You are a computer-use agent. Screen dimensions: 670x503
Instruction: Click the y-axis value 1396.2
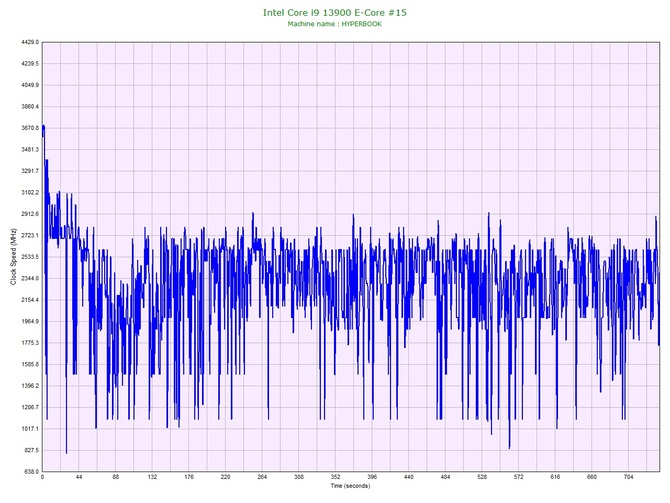[x=30, y=385]
